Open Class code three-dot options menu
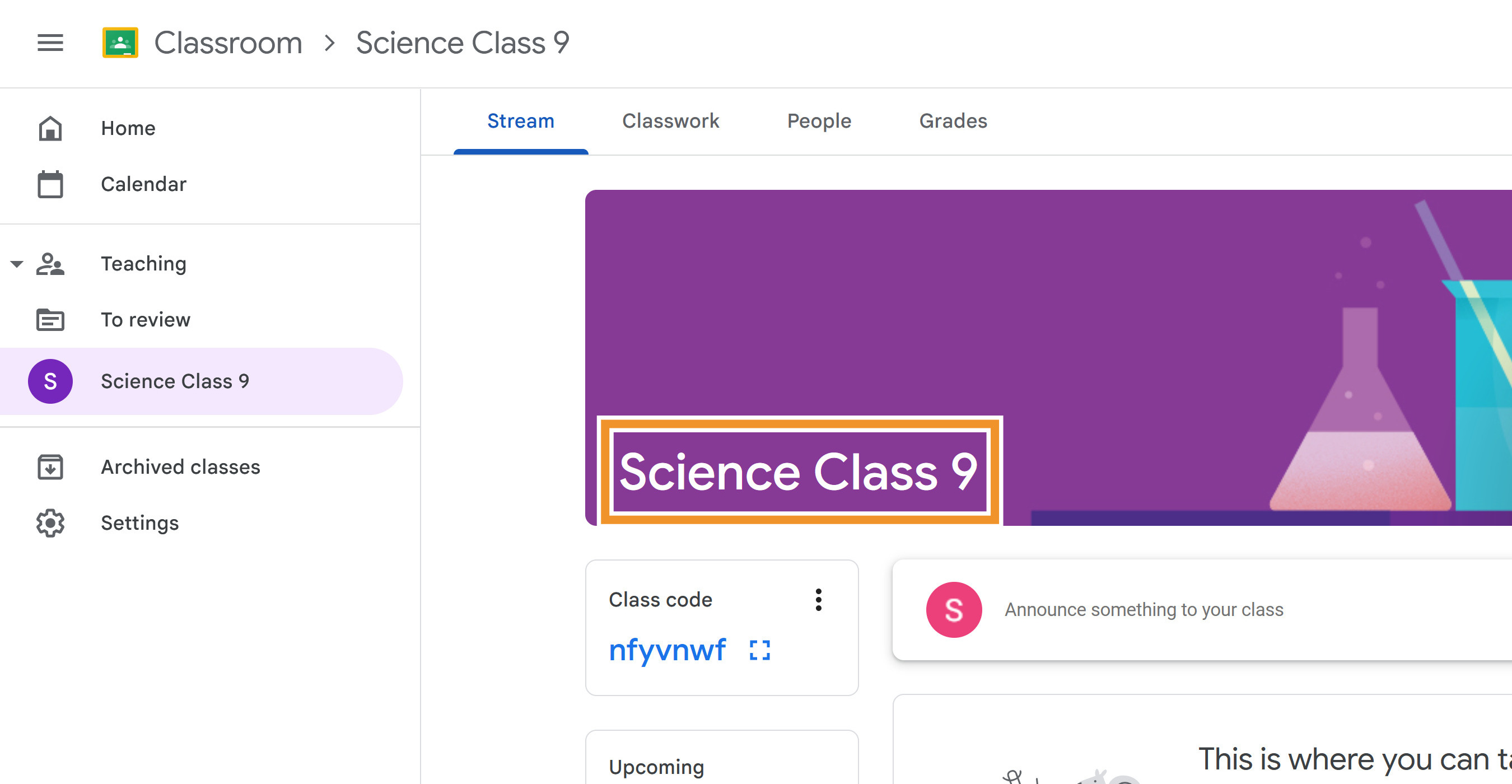This screenshot has width=1512, height=784. point(818,600)
